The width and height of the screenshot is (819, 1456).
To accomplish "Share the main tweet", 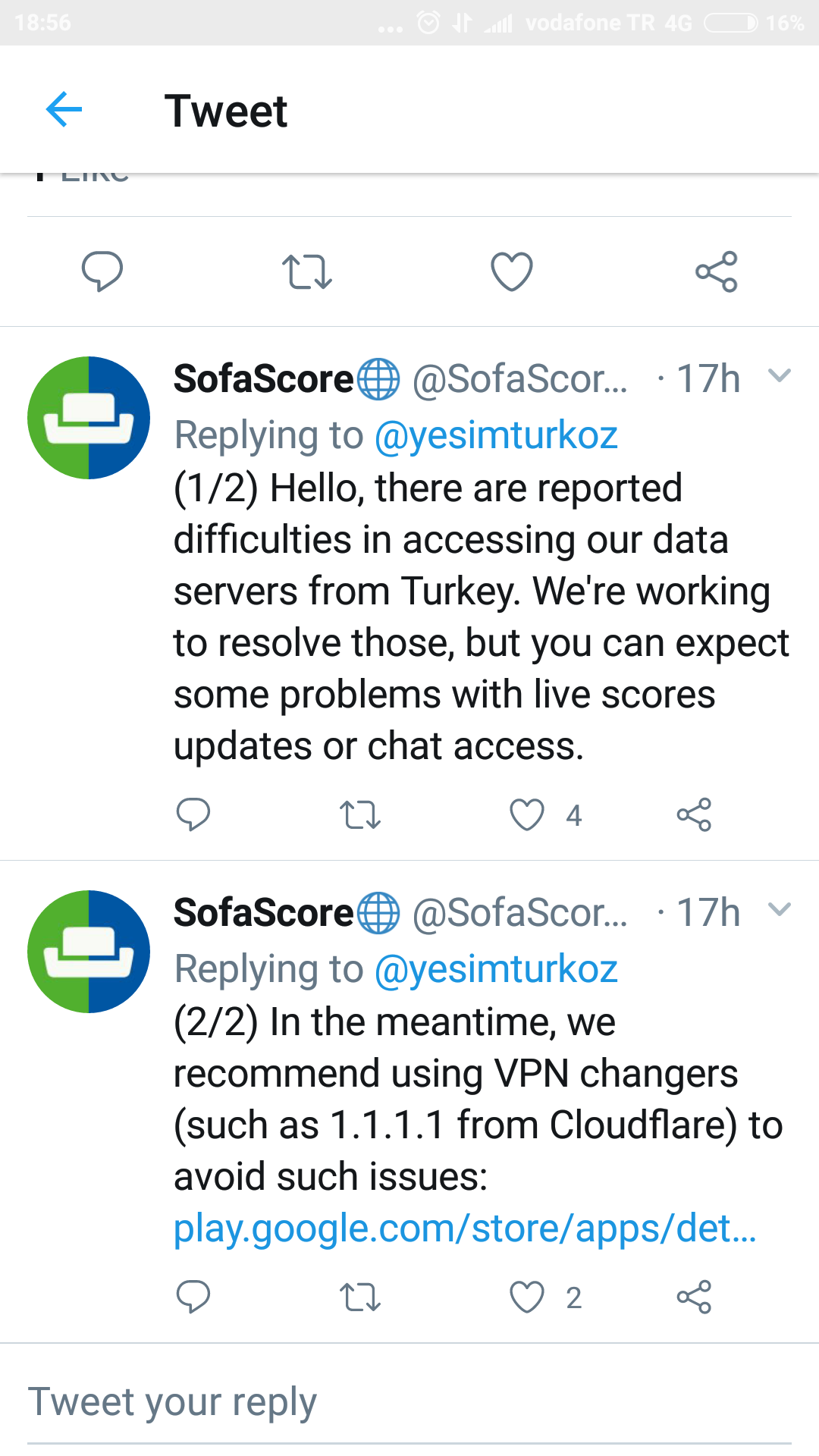I will click(717, 271).
